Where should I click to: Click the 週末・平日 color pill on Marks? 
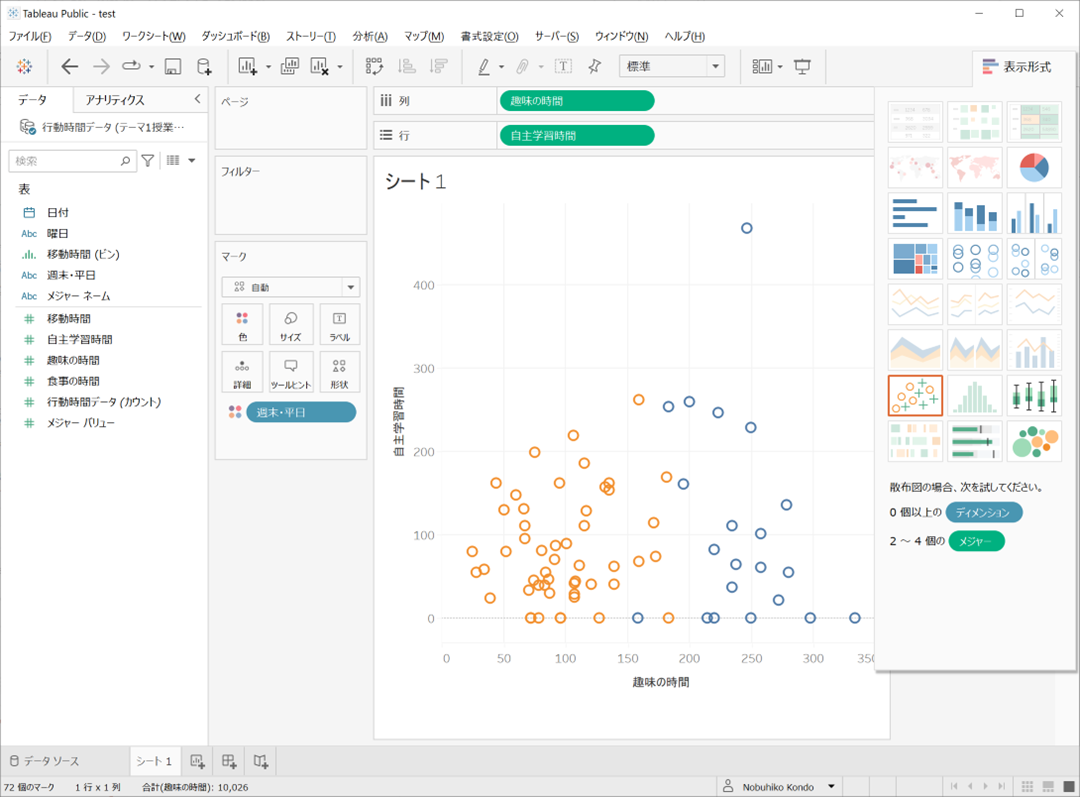click(x=301, y=412)
